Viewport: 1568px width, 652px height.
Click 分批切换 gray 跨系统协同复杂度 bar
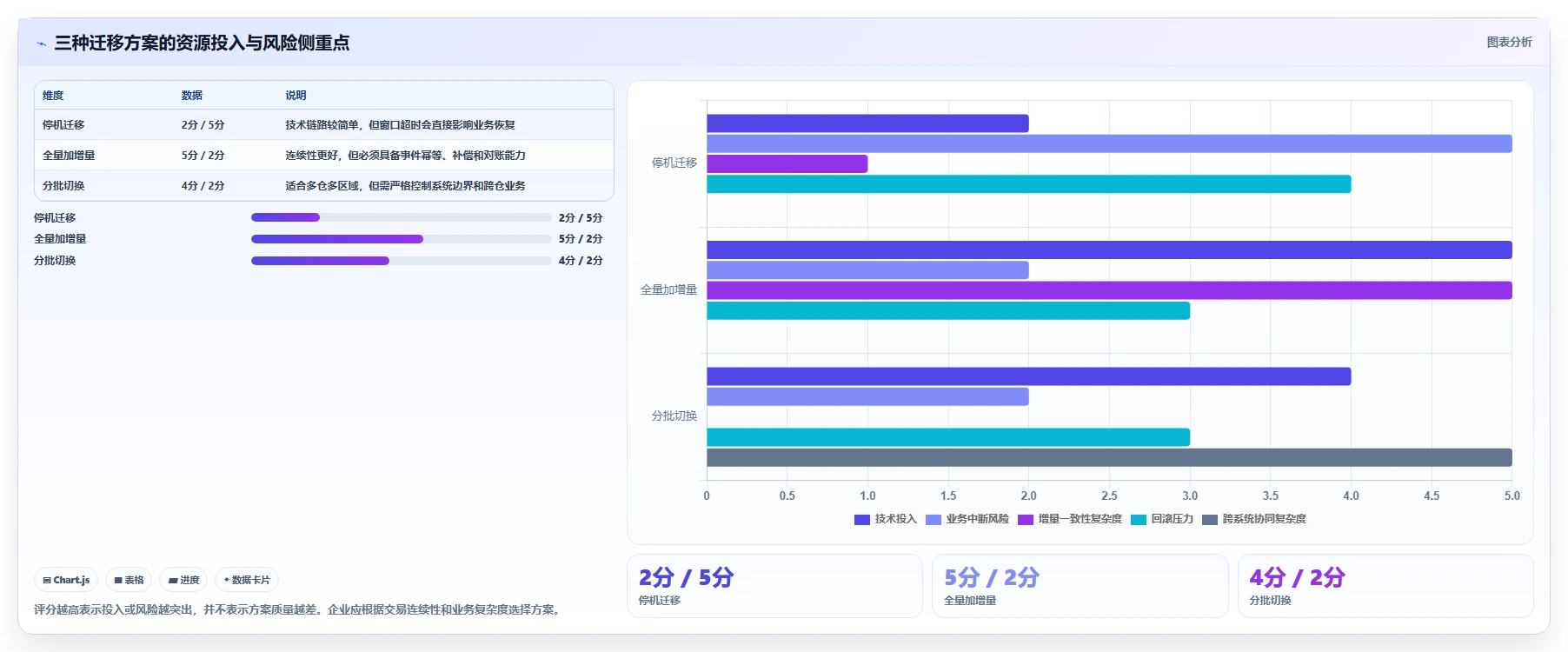click(1109, 457)
